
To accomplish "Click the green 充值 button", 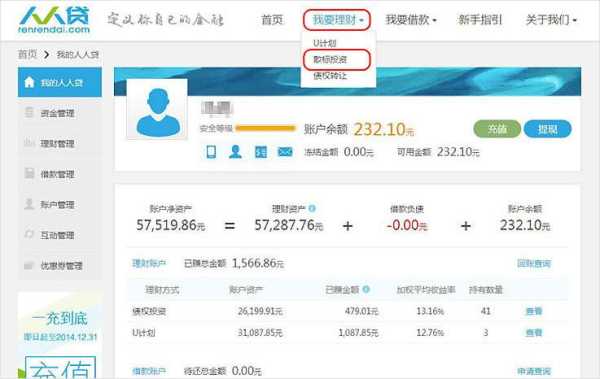I will (x=497, y=129).
